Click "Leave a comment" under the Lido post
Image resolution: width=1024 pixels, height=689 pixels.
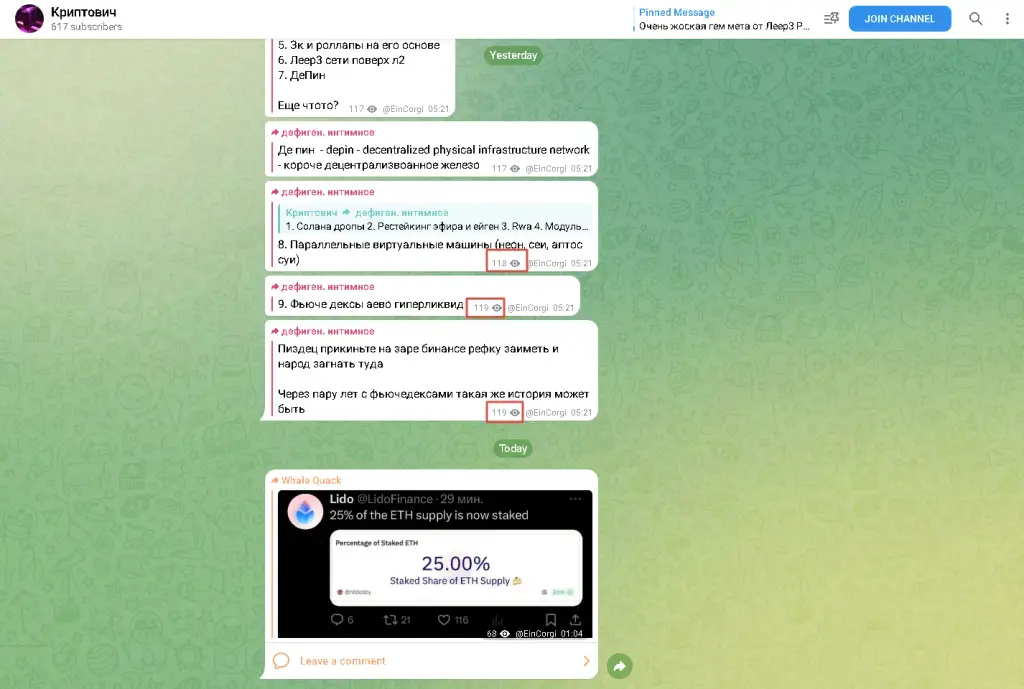coord(343,661)
